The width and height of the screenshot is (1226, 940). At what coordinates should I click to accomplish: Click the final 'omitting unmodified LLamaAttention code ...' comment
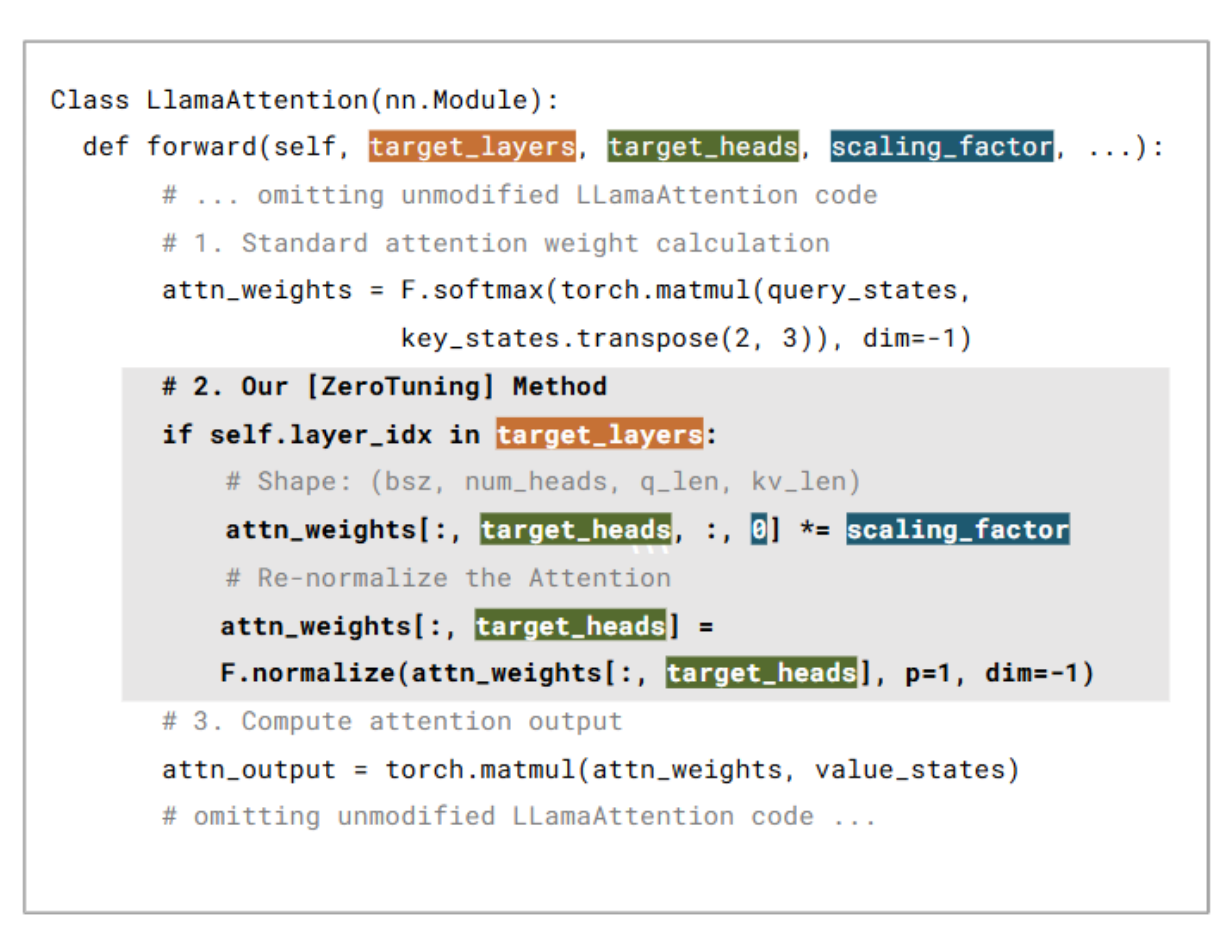[x=519, y=816]
